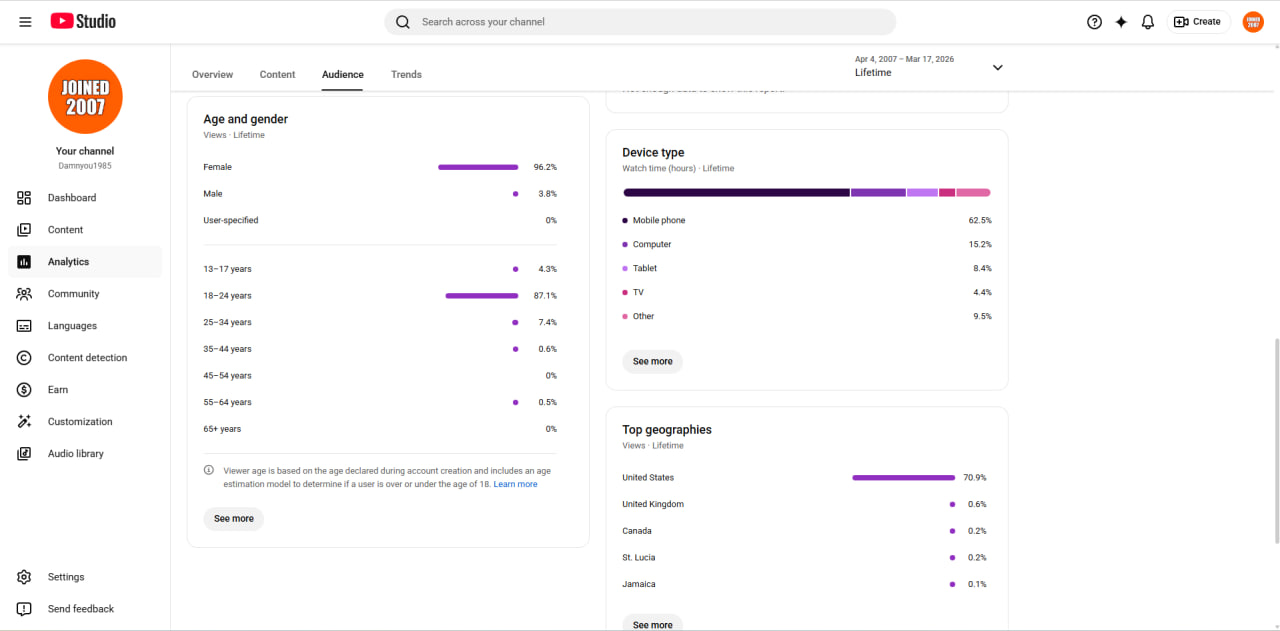
Task: Follow the Learn more link
Action: coord(515,485)
